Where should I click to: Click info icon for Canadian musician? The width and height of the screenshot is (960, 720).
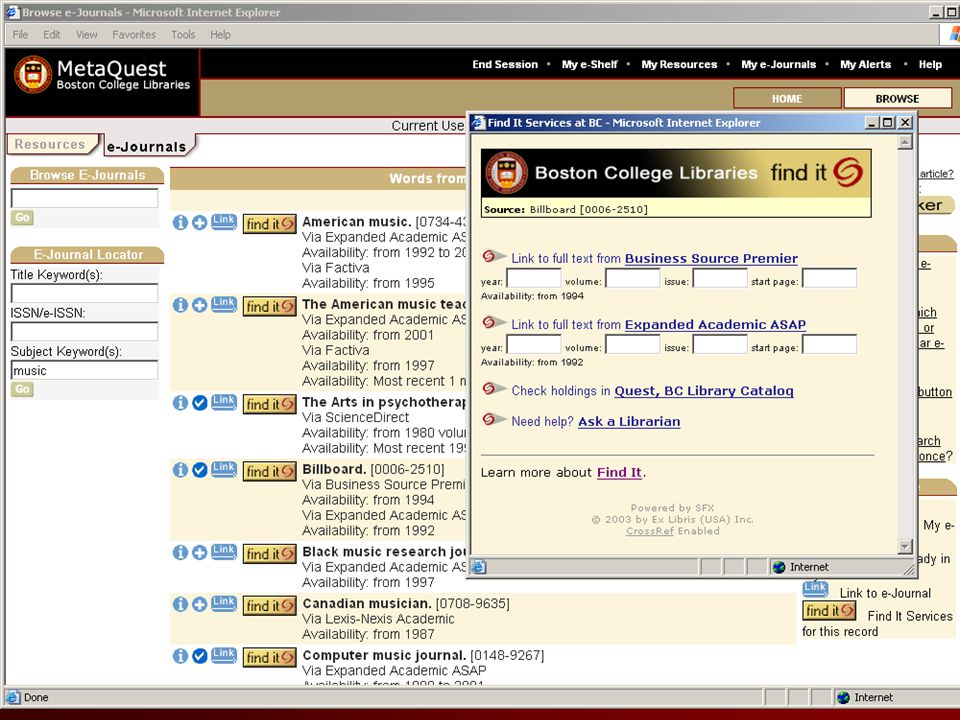click(180, 604)
